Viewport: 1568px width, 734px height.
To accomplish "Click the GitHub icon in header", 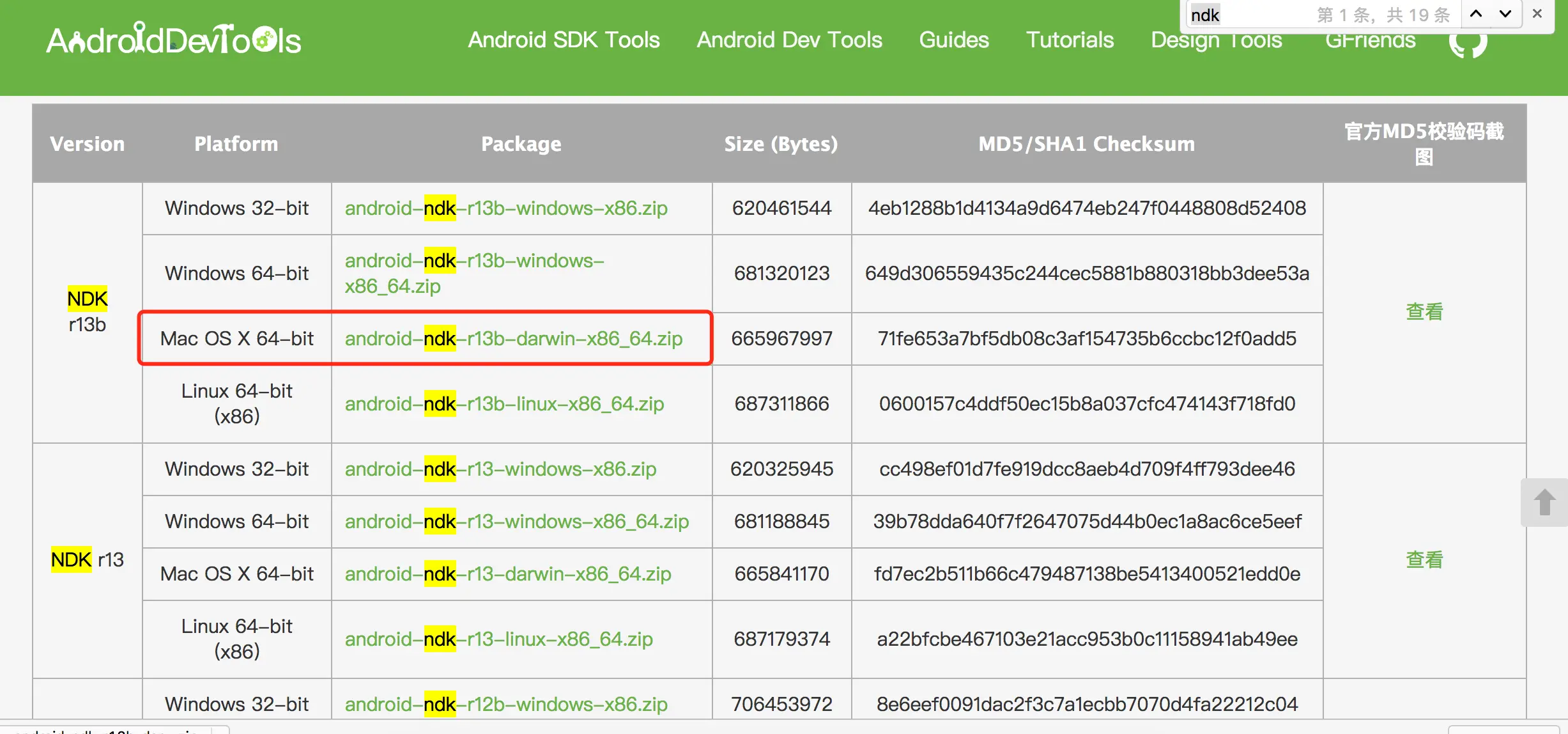I will point(1467,46).
